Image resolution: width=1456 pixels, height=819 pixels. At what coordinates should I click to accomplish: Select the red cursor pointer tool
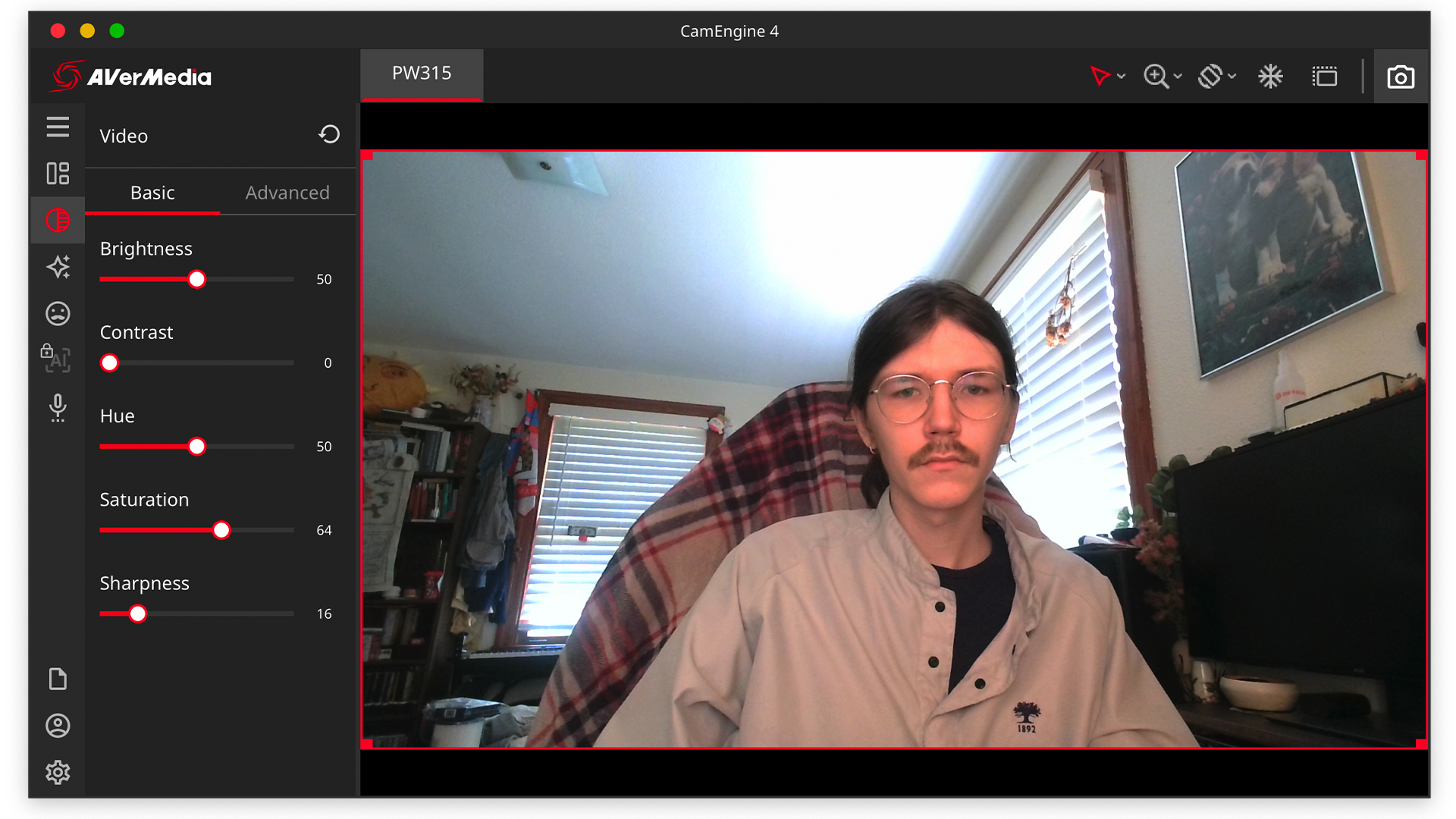pyautogui.click(x=1100, y=76)
